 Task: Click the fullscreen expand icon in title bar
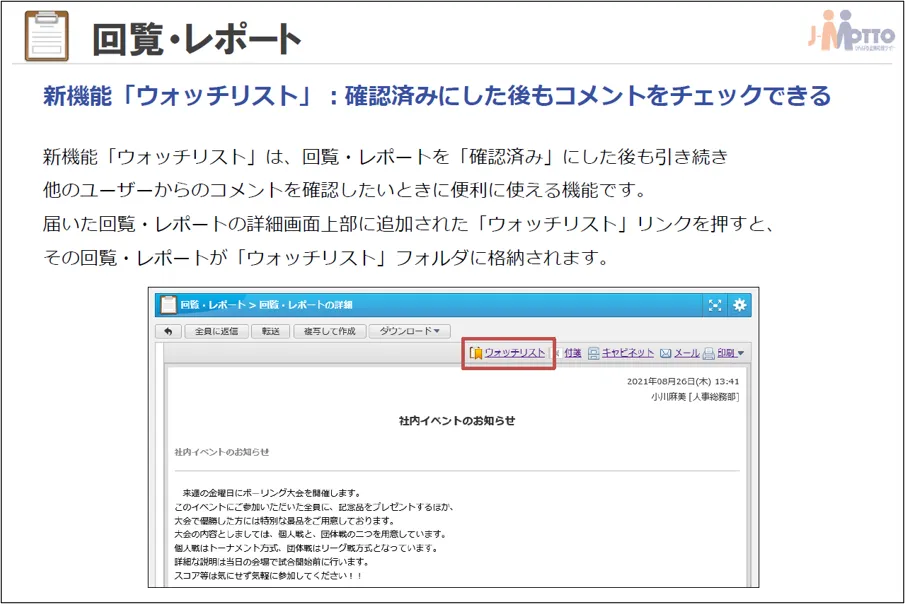click(x=715, y=303)
